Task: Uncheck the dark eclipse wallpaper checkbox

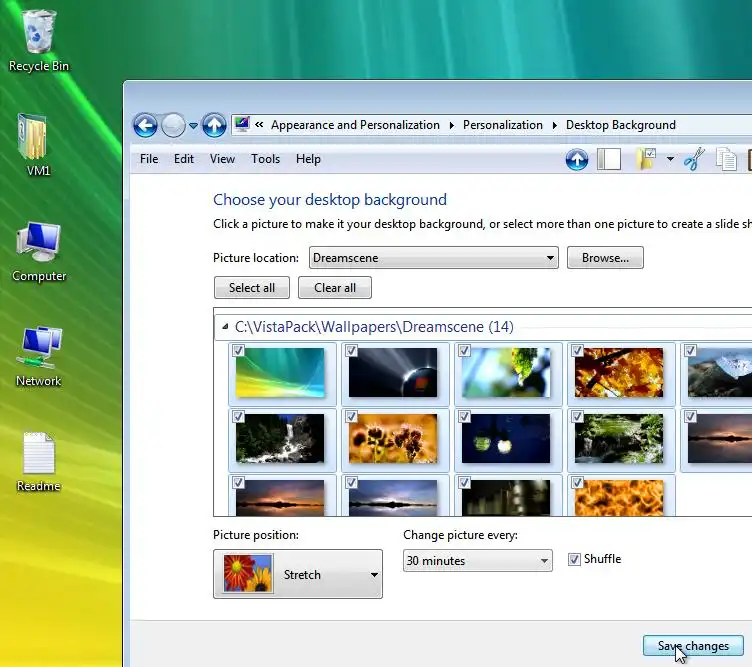Action: [x=352, y=351]
